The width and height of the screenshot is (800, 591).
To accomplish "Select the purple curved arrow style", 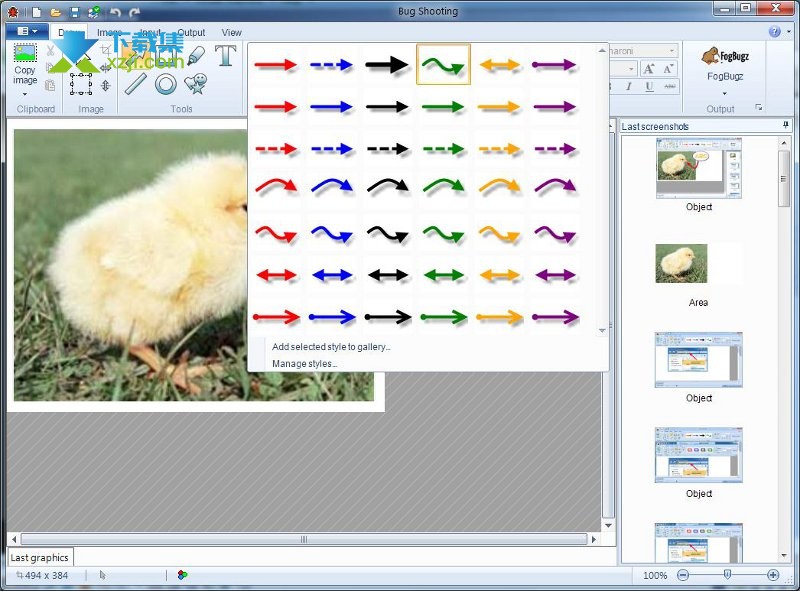I will pyautogui.click(x=555, y=186).
